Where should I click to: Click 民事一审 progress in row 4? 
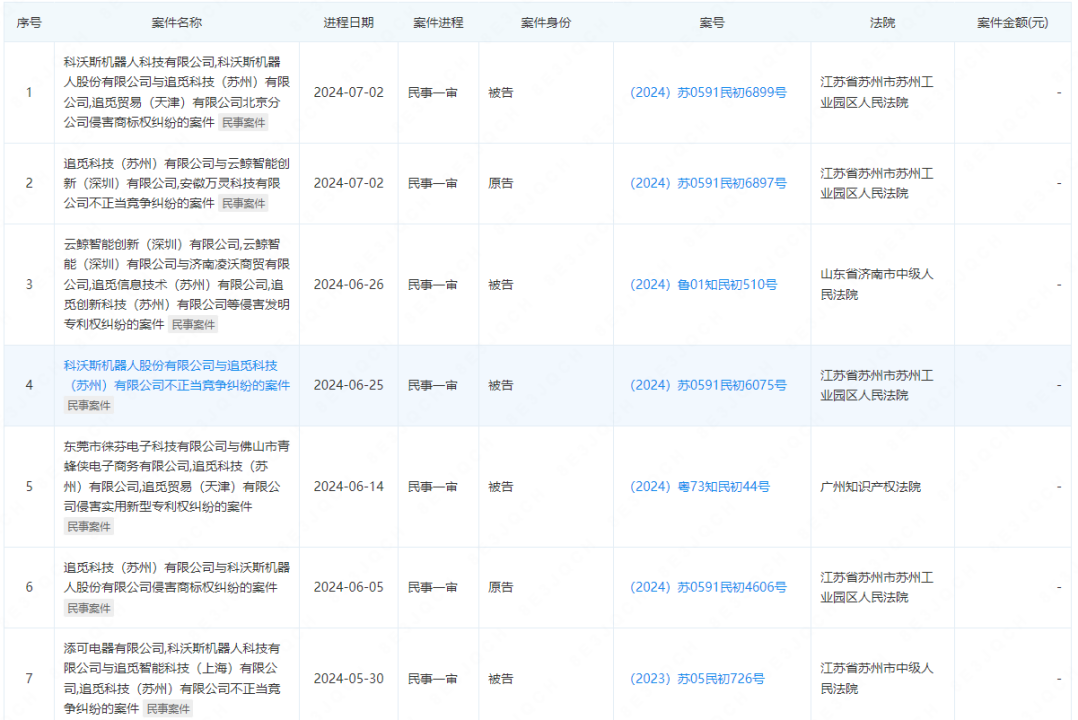tap(432, 386)
